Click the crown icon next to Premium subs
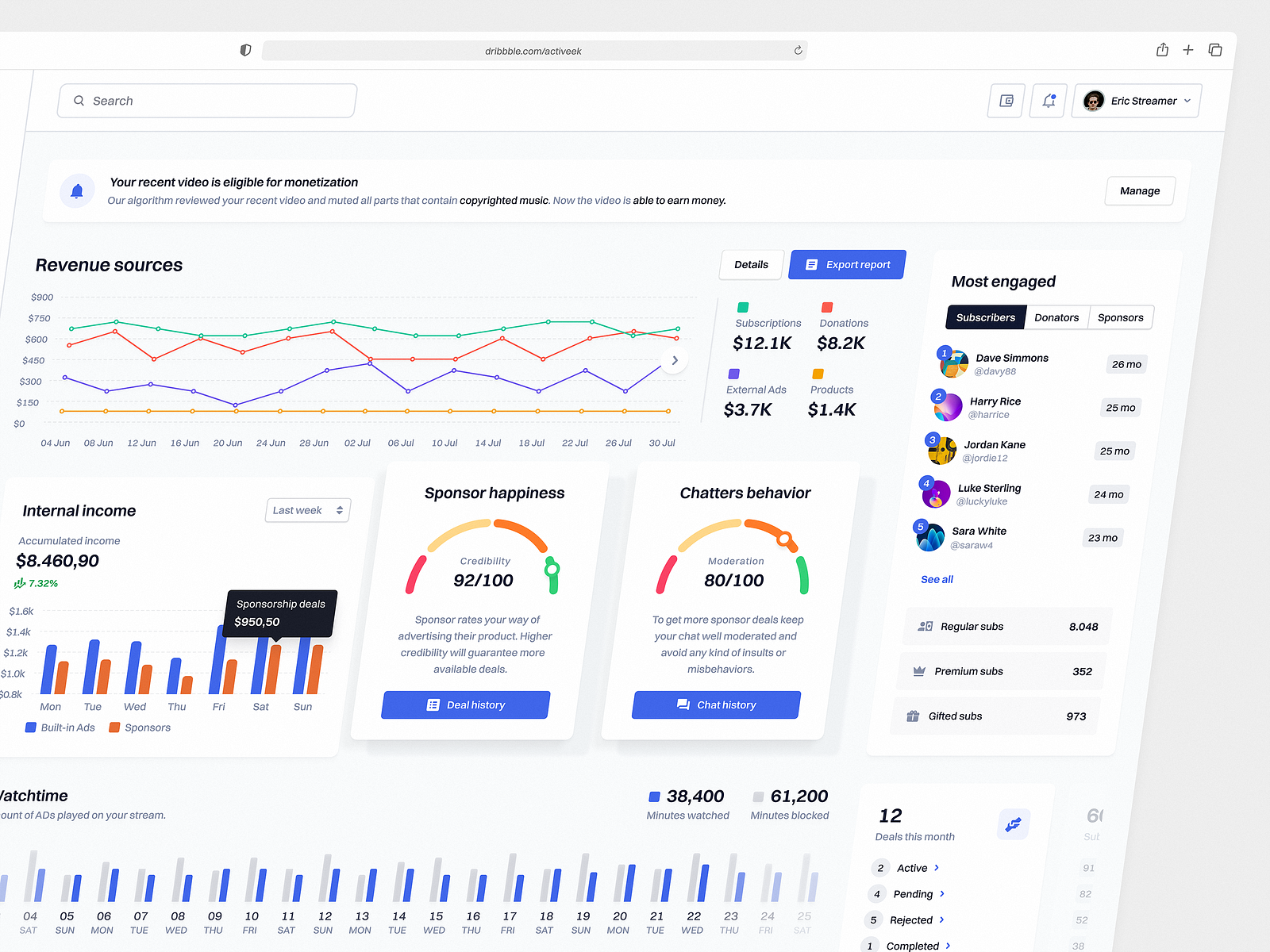 point(918,671)
